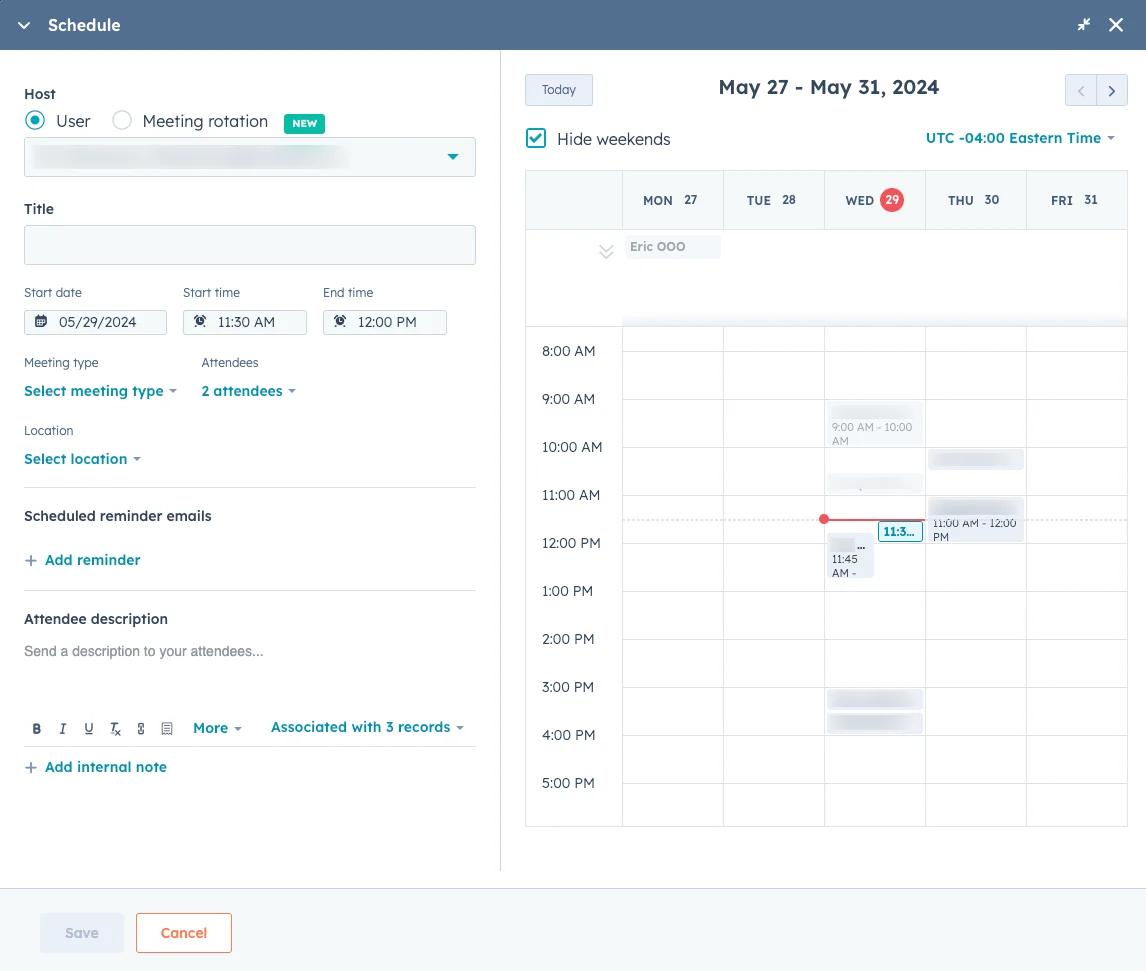Open End time field 12:00 PM

coord(385,322)
